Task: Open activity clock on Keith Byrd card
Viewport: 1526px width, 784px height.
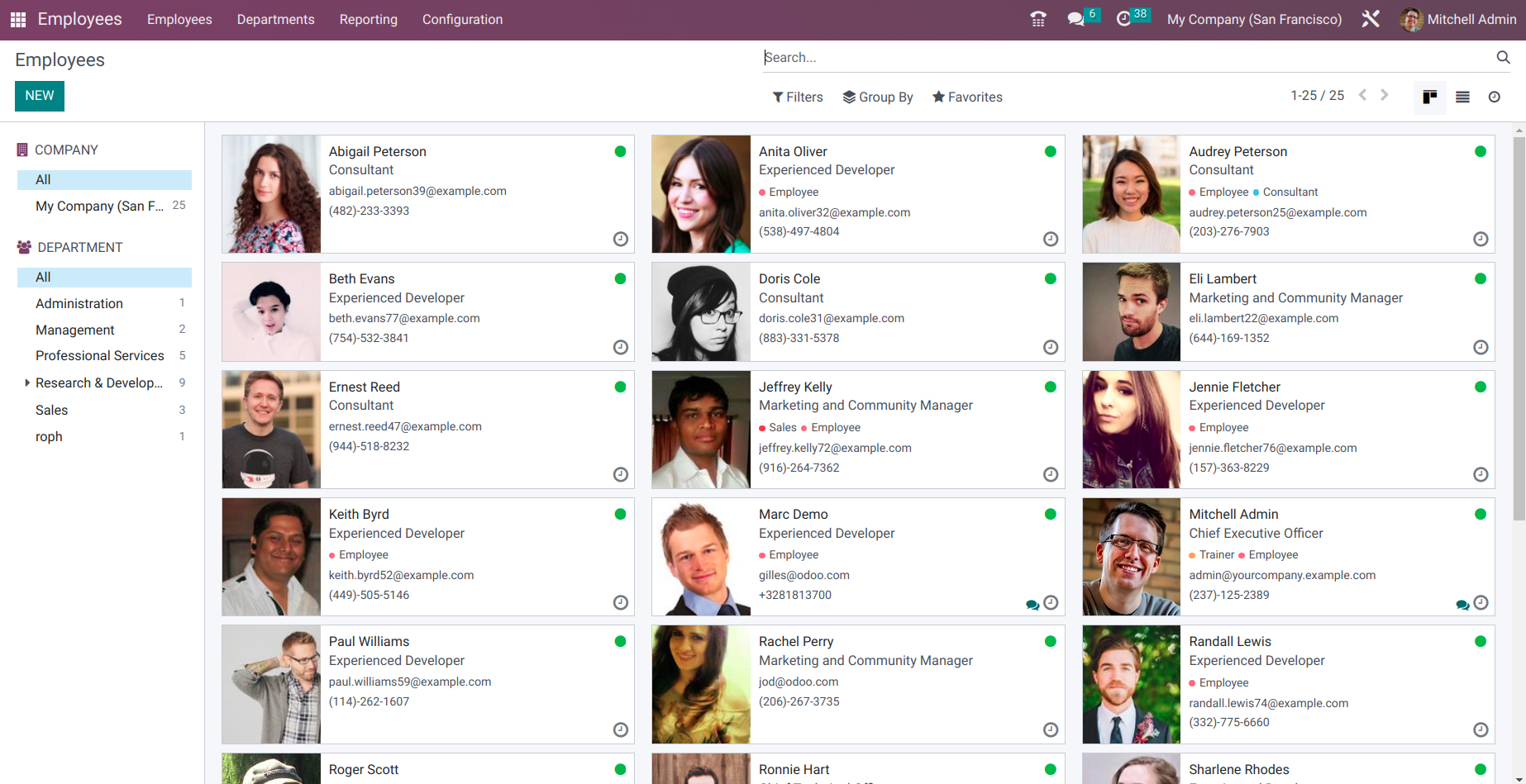Action: tap(621, 602)
